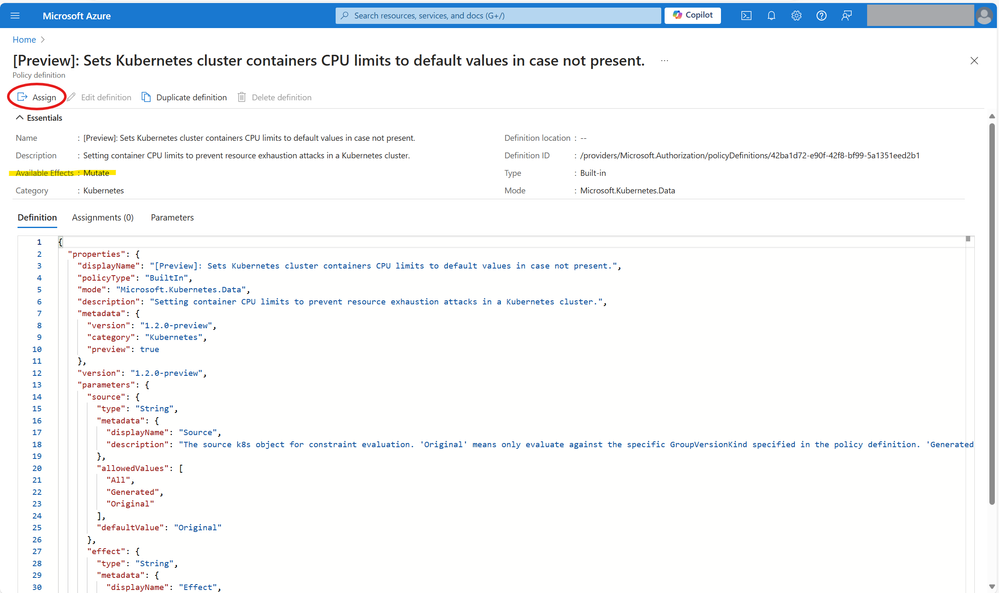
Task: Click the Mutate available effects value
Action: coord(96,173)
